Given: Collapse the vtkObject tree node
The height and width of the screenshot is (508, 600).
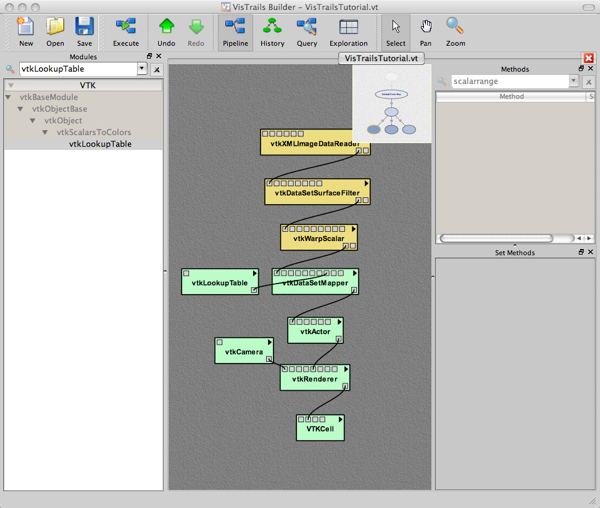Looking at the screenshot, I should pyautogui.click(x=33, y=120).
